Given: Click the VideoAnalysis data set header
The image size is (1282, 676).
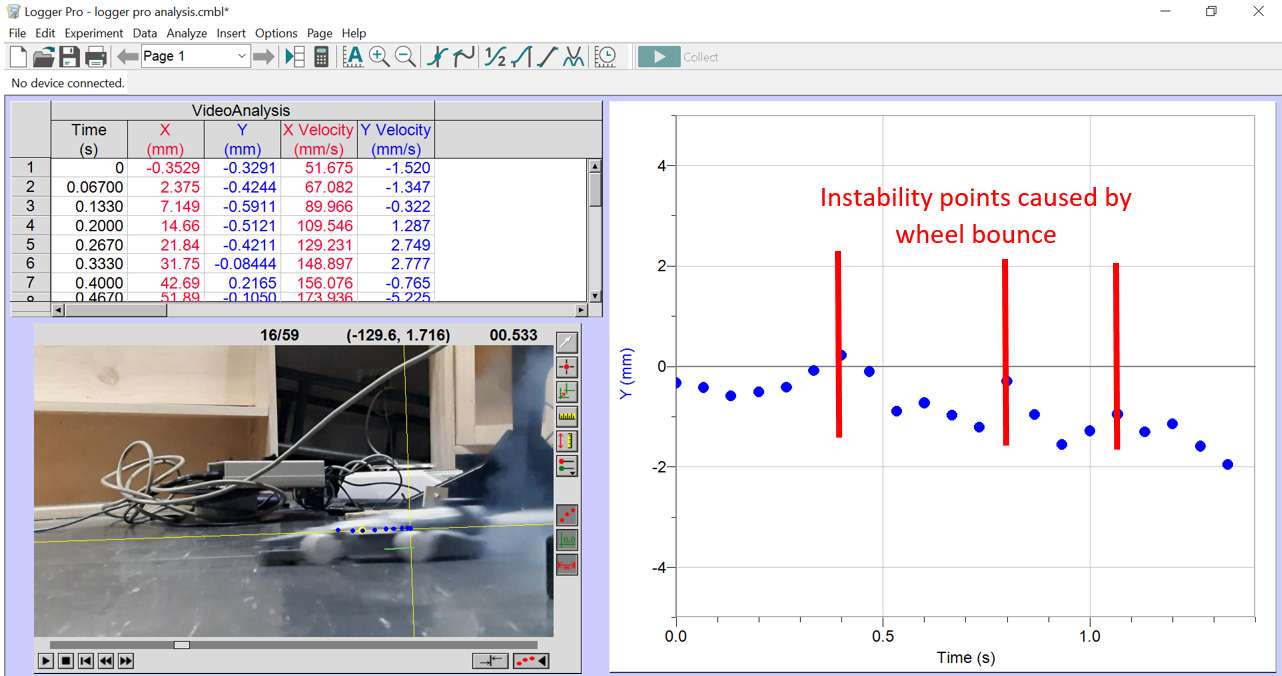Looking at the screenshot, I should 242,111.
